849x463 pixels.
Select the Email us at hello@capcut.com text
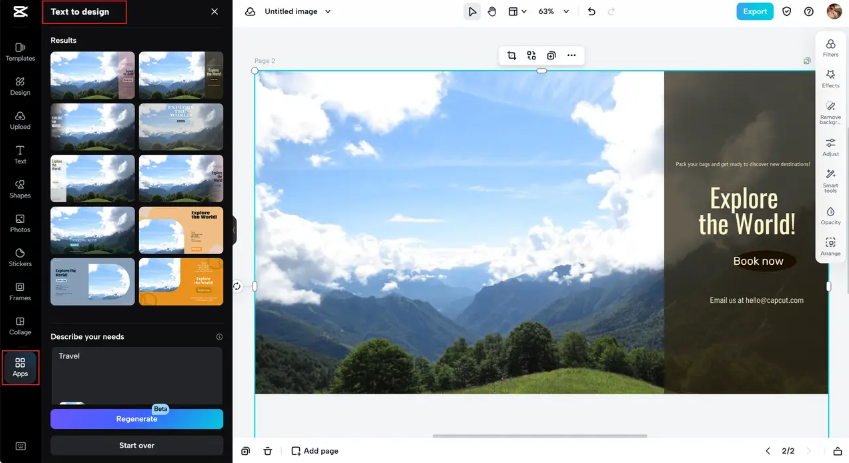[756, 300]
